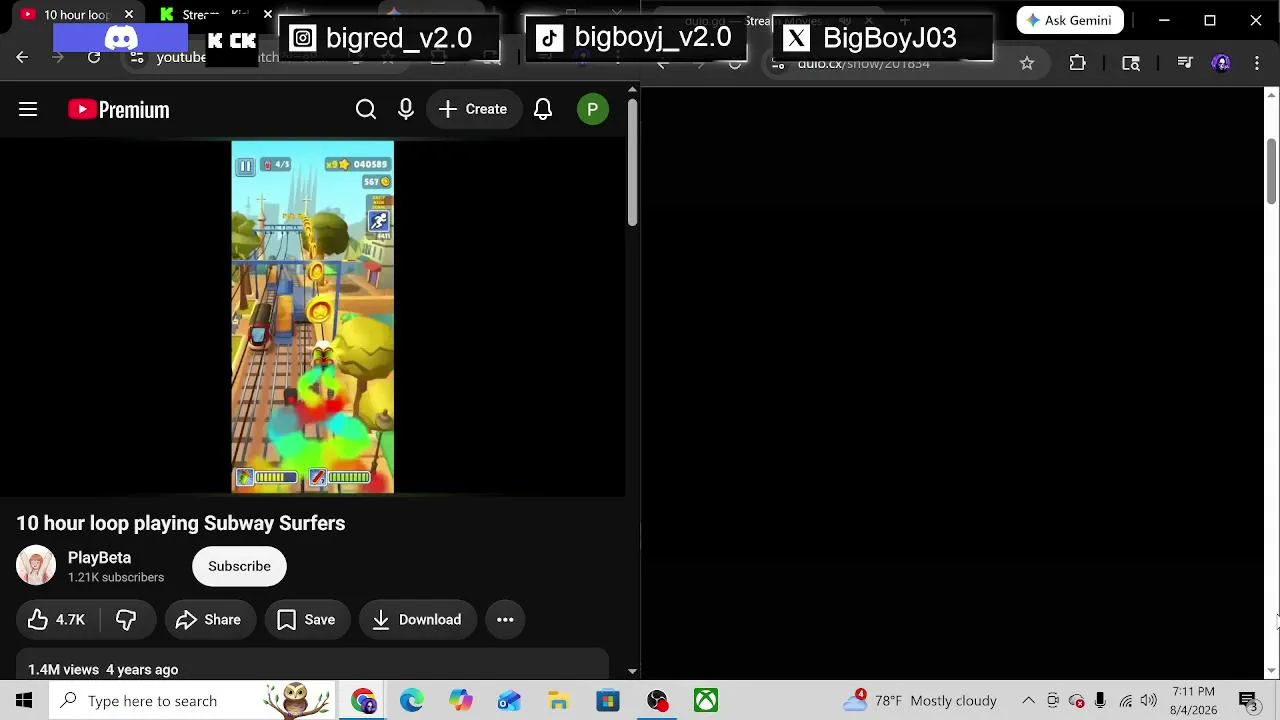Dislike the Subway Surfers video
This screenshot has width=1280, height=720.
click(126, 620)
